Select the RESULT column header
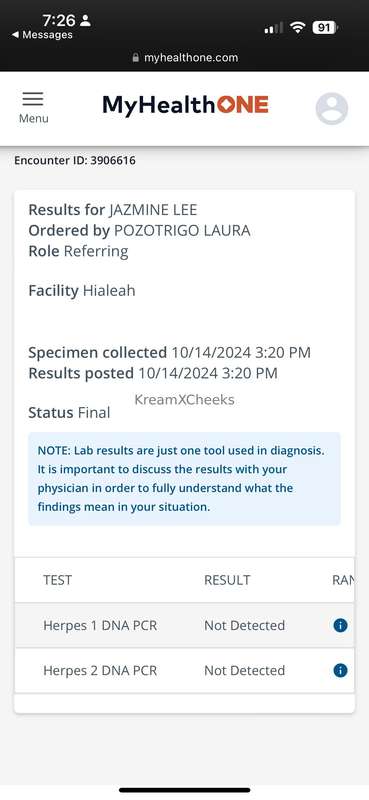 point(227,580)
